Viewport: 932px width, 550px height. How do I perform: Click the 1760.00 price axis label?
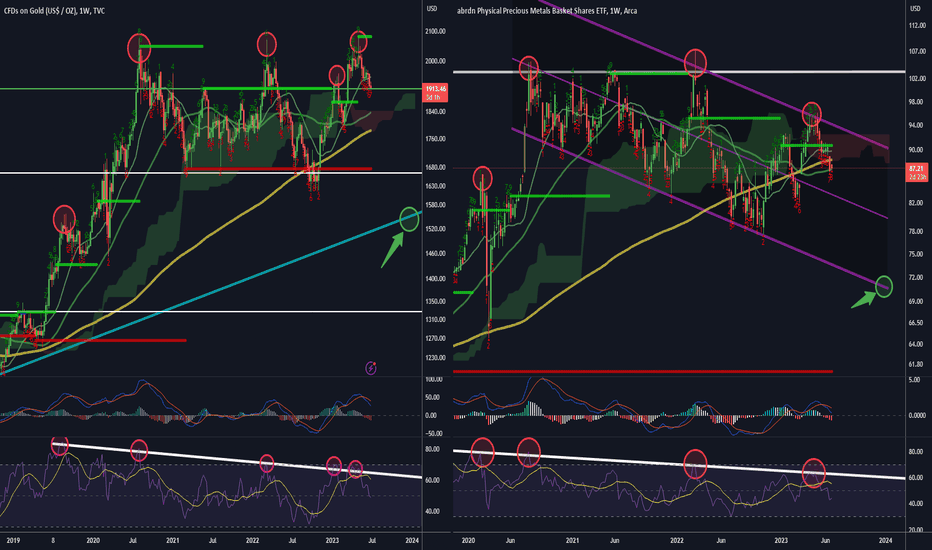click(435, 139)
